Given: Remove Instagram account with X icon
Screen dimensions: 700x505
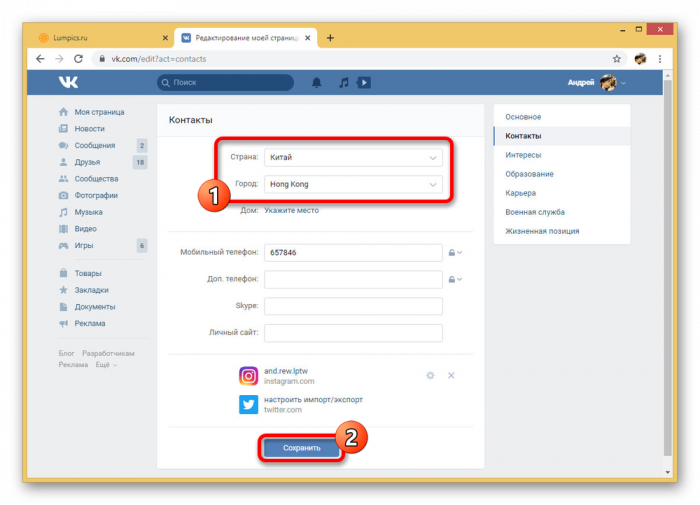Looking at the screenshot, I should coord(451,375).
